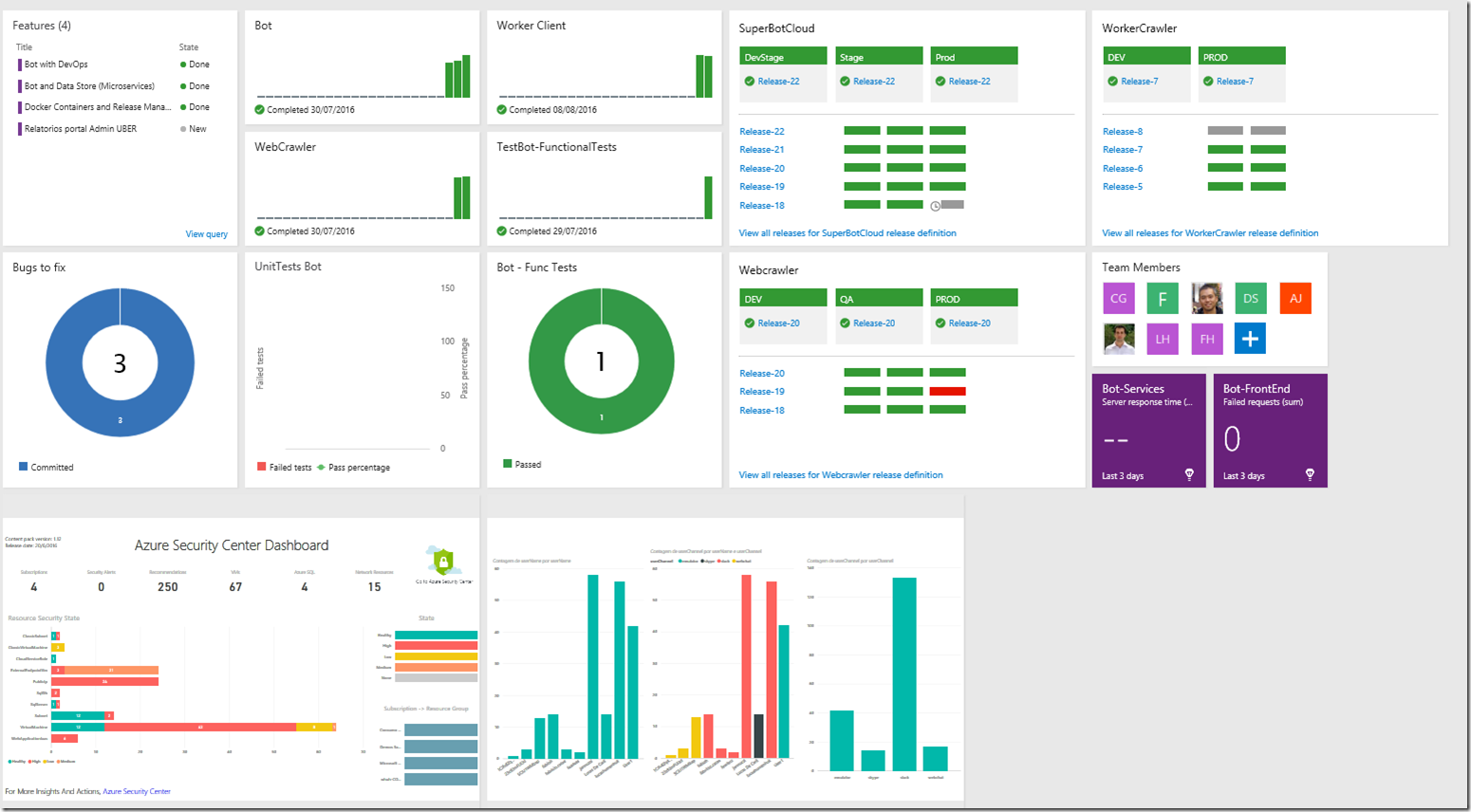Screen dimensions: 1471x812
Task: Click lightbulb icon on Bot-Services tile
Action: 1189,474
